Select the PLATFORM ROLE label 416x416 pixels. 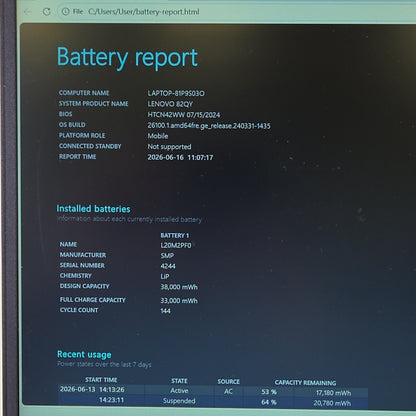[x=82, y=135]
